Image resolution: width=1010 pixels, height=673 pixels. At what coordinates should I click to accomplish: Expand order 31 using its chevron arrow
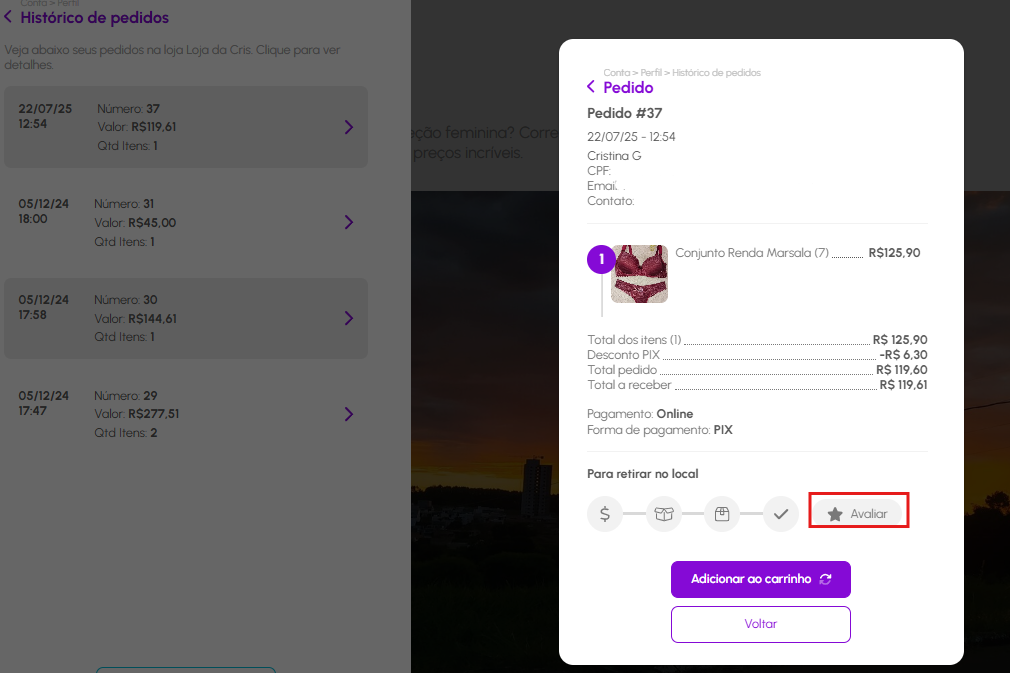click(349, 222)
